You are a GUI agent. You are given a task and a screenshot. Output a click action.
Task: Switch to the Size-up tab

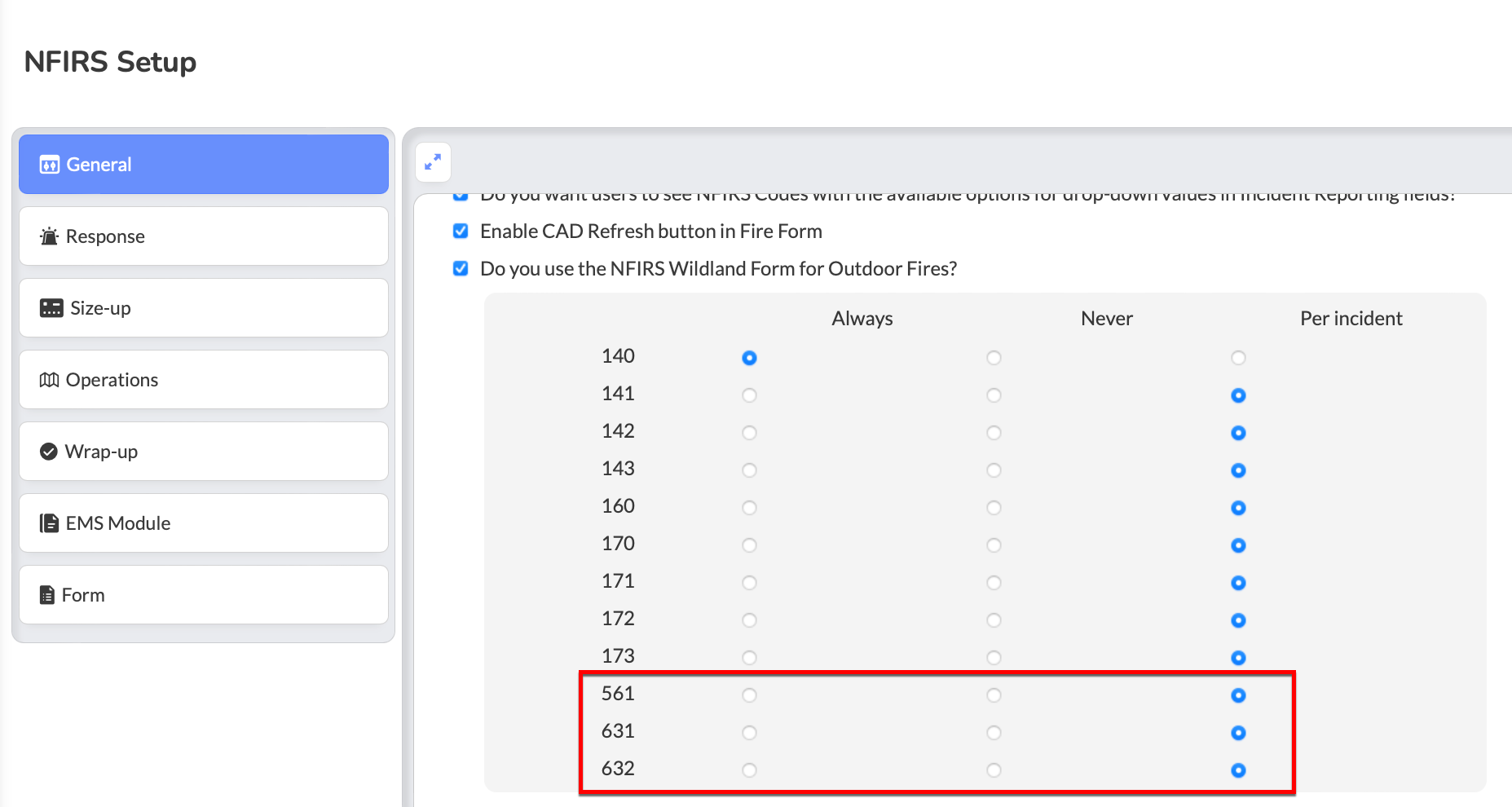[x=204, y=308]
